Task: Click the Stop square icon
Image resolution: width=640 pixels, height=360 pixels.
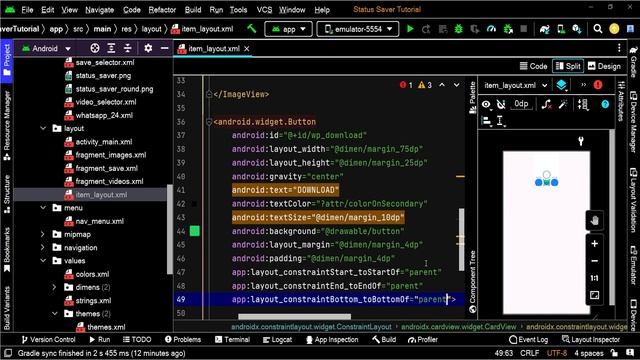Action: point(524,29)
